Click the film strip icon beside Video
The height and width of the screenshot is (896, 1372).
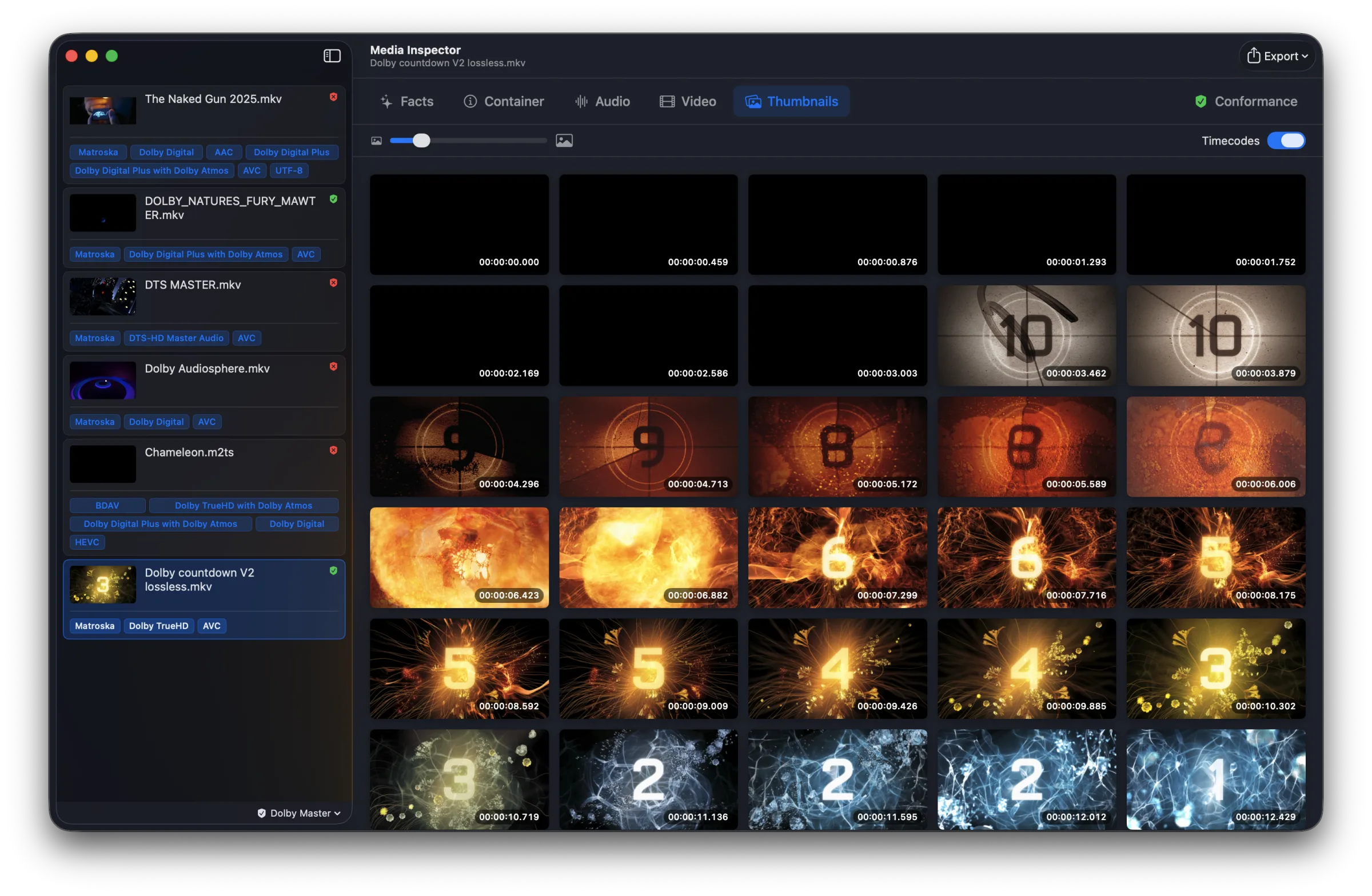coord(667,101)
